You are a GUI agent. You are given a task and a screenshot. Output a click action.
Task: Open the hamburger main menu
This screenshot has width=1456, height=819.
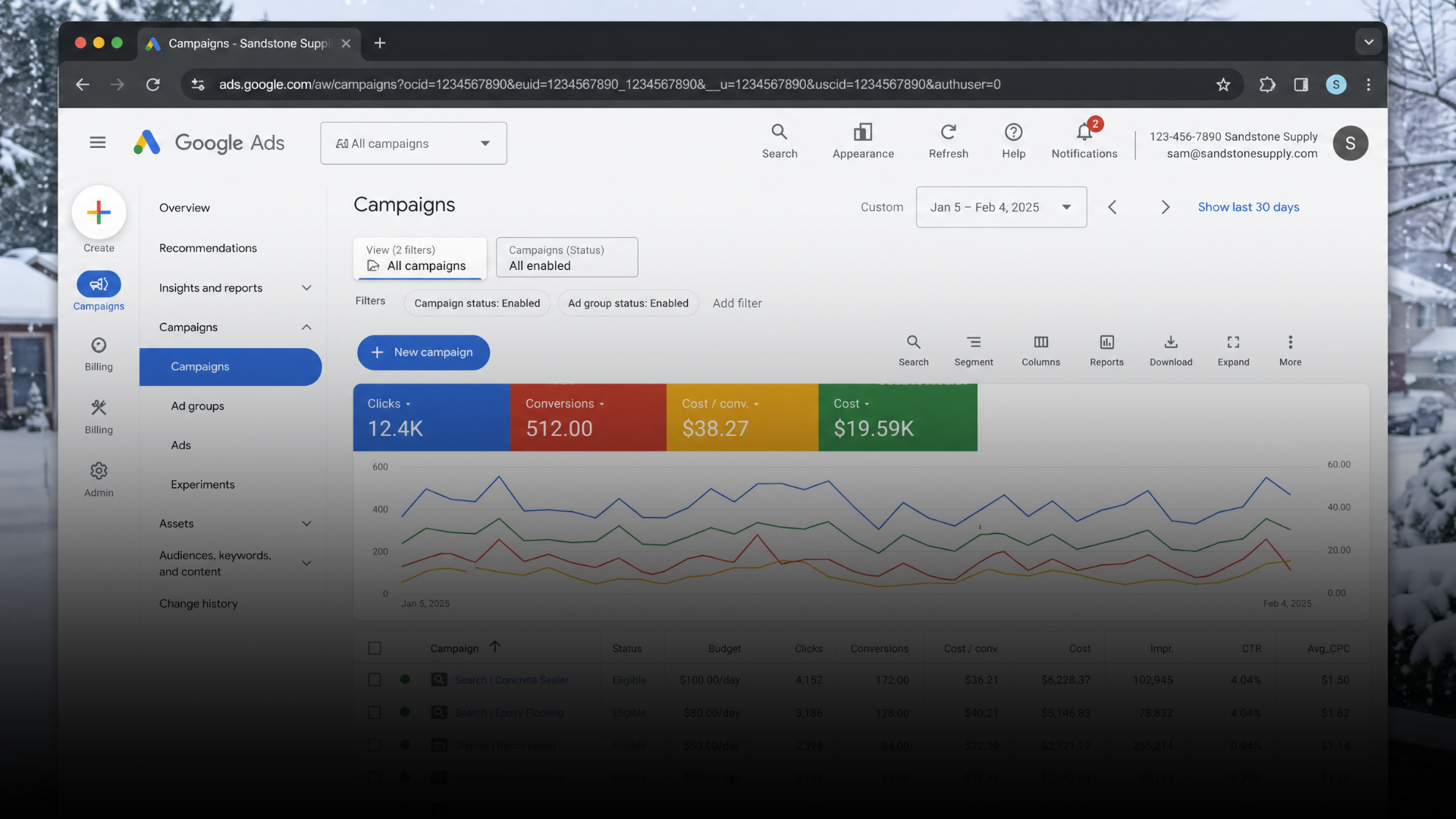pyautogui.click(x=98, y=143)
